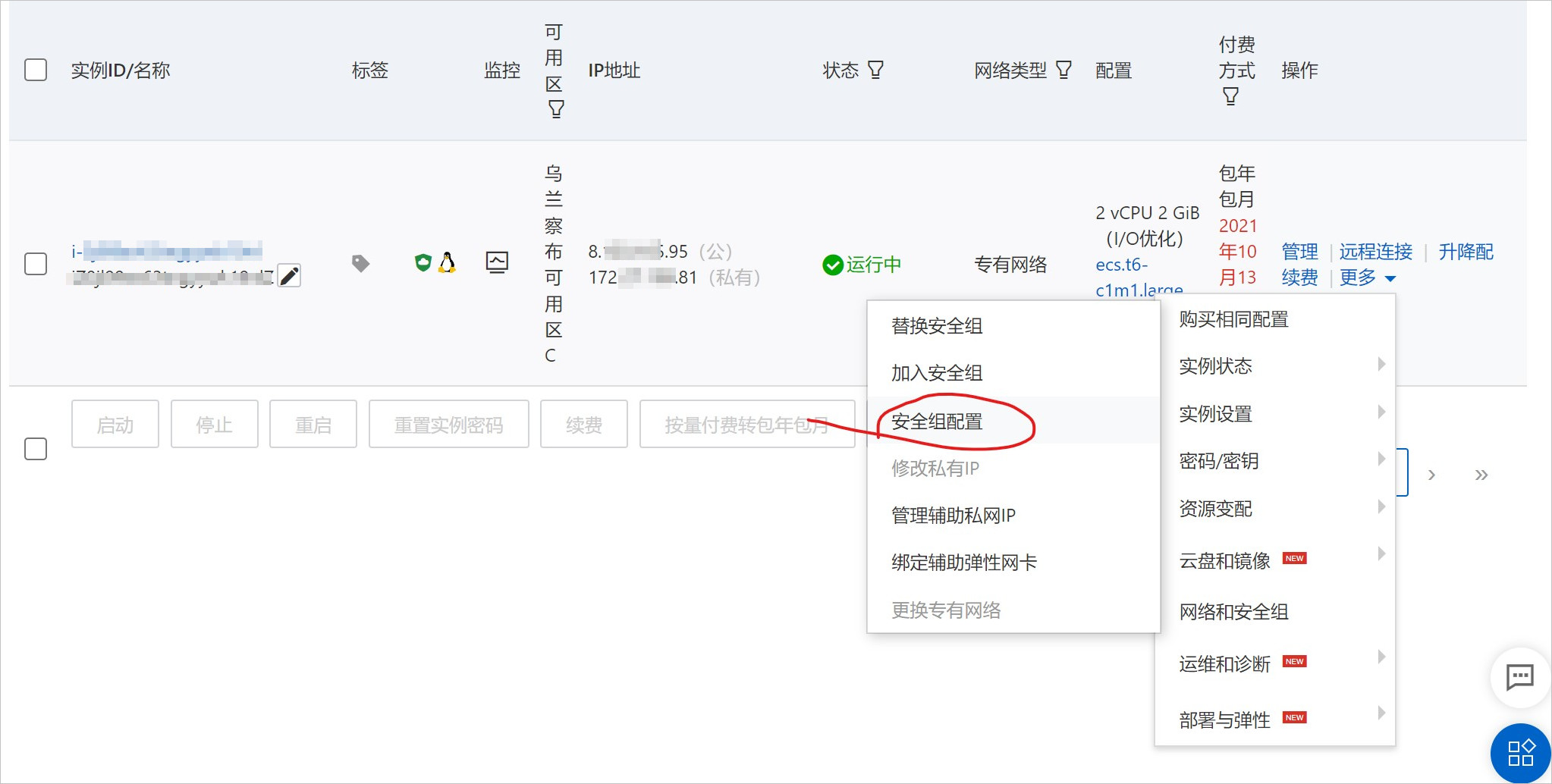
Task: Click the IP地址 column header
Action: pyautogui.click(x=614, y=71)
